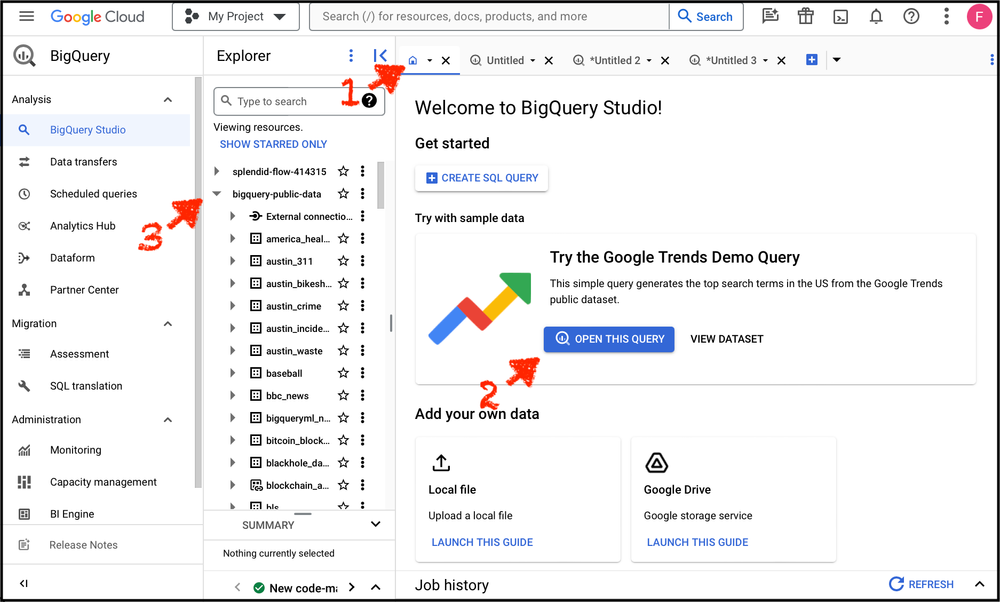This screenshot has width=1000, height=602.
Task: Expand the austin_311 dataset
Action: 232,260
